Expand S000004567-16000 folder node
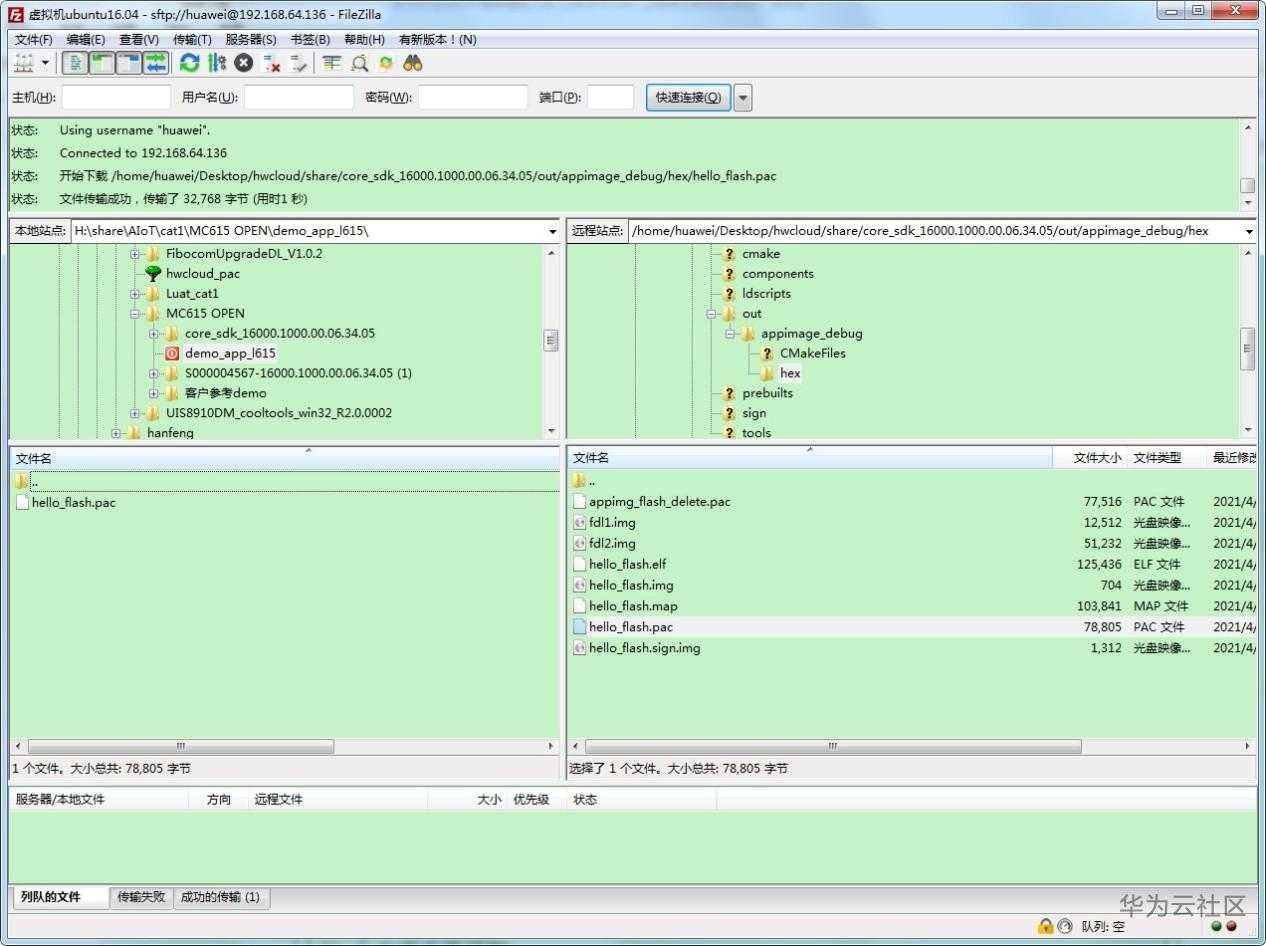1266x946 pixels. [x=154, y=374]
